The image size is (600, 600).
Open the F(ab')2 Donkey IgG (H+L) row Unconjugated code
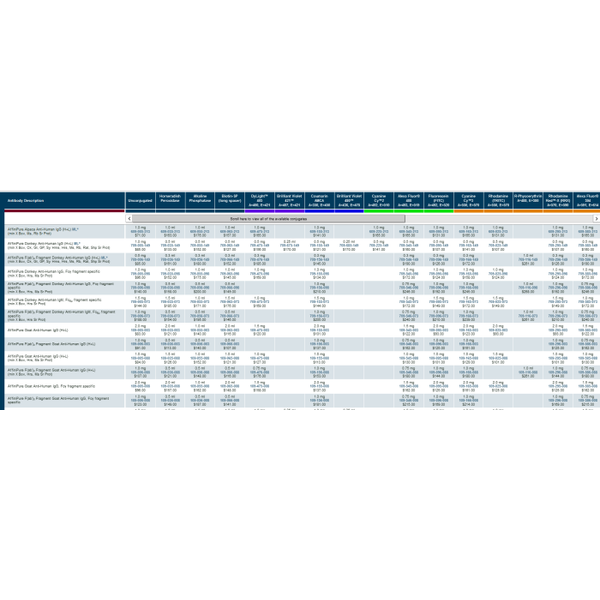tap(140, 259)
